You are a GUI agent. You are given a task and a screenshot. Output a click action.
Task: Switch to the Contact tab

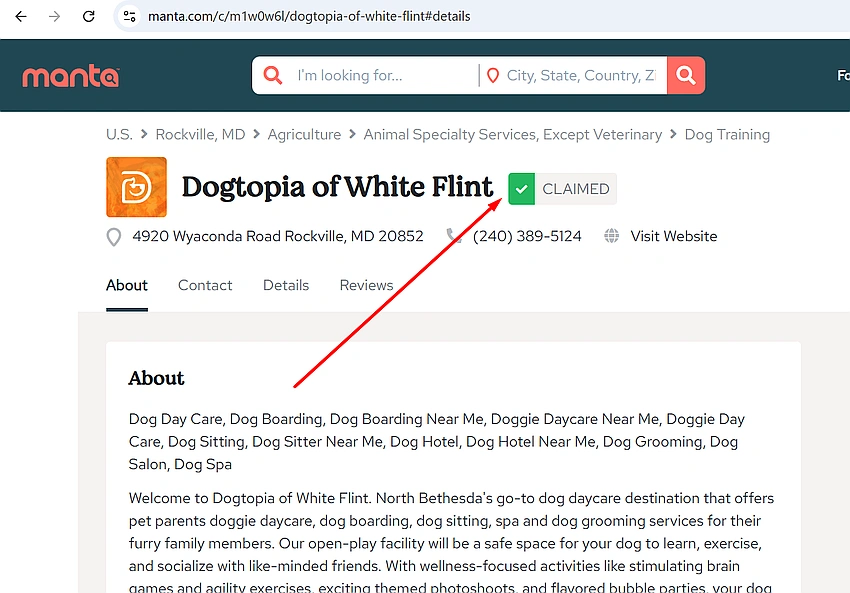click(x=205, y=285)
